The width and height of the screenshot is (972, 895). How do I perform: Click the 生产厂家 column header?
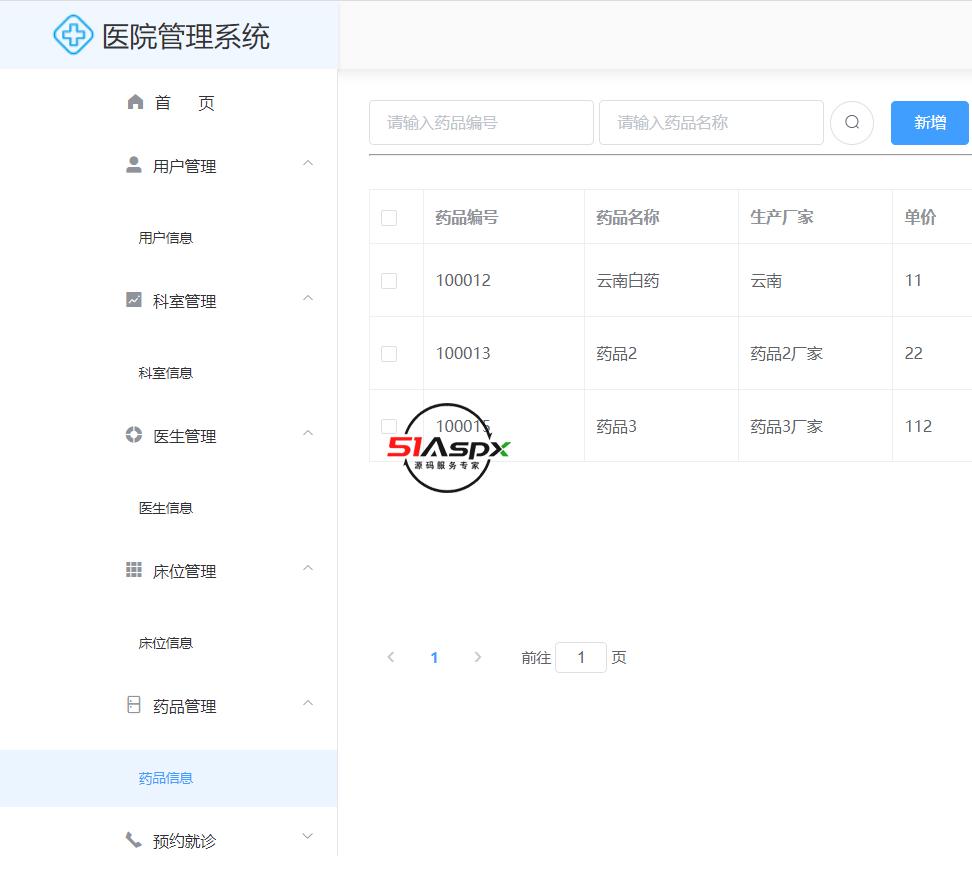782,218
